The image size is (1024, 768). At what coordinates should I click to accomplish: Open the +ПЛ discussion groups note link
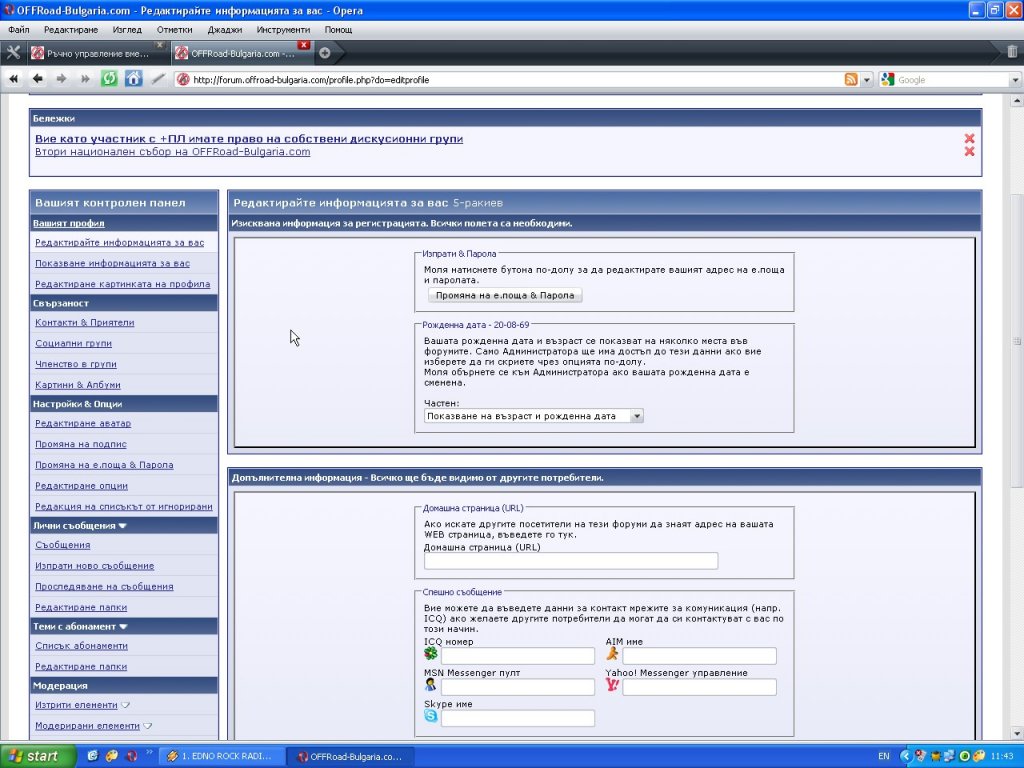[249, 138]
